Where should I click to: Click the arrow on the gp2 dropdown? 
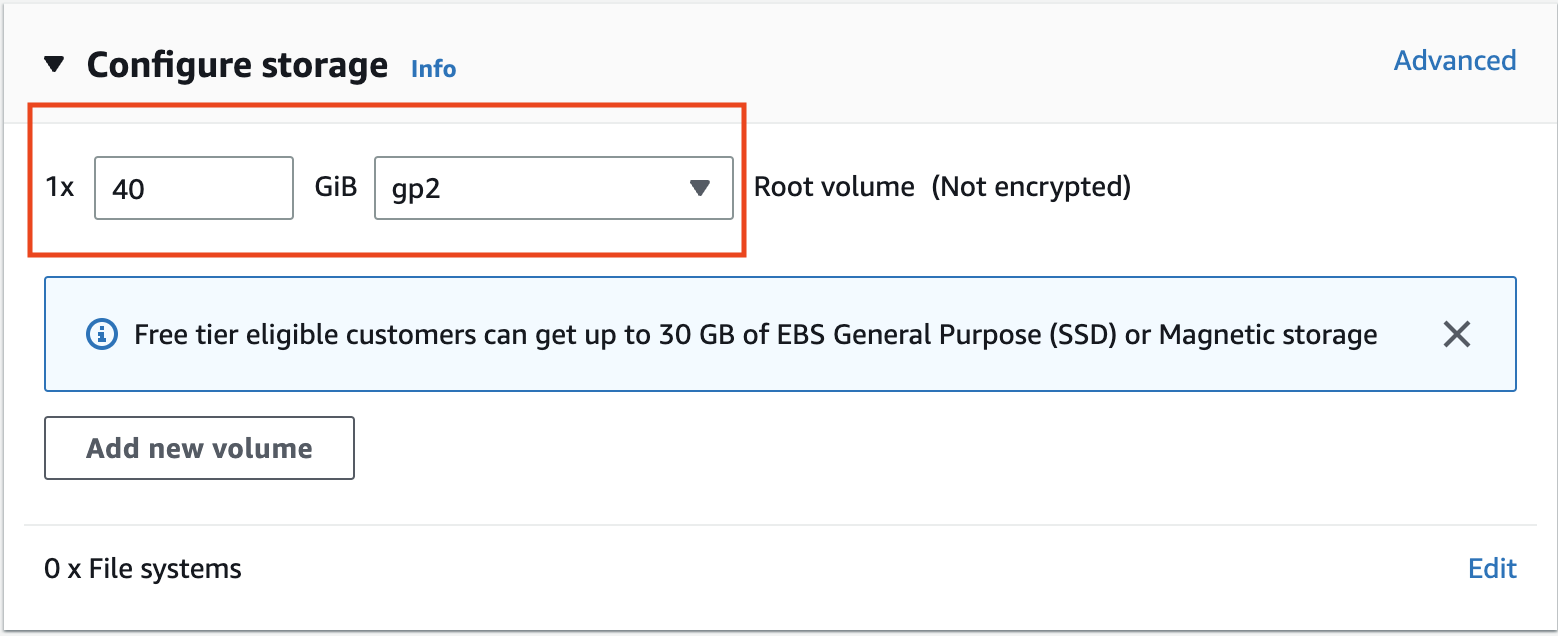pos(700,188)
